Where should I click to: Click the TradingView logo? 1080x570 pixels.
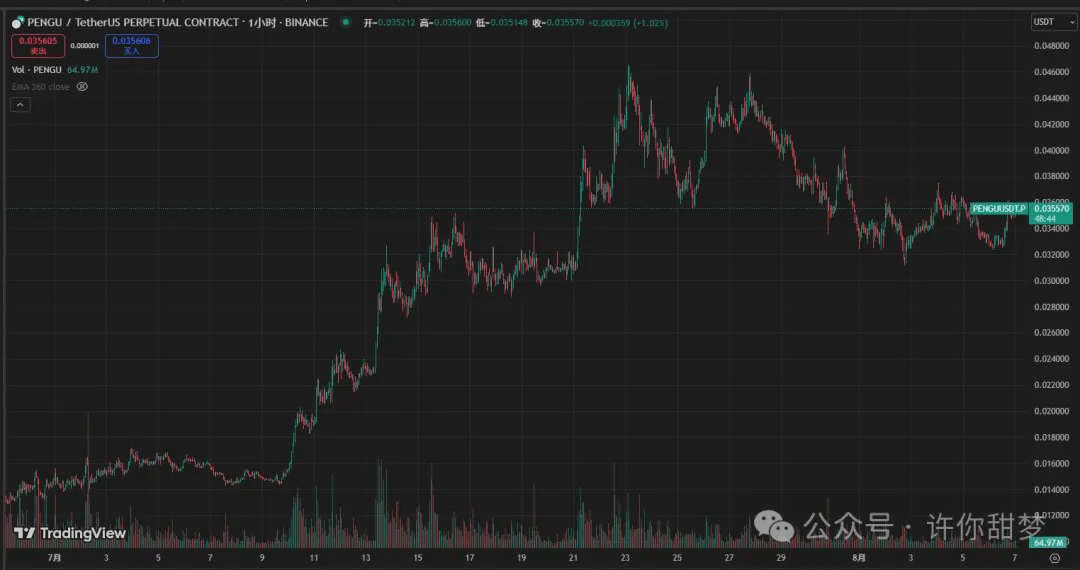tap(70, 534)
